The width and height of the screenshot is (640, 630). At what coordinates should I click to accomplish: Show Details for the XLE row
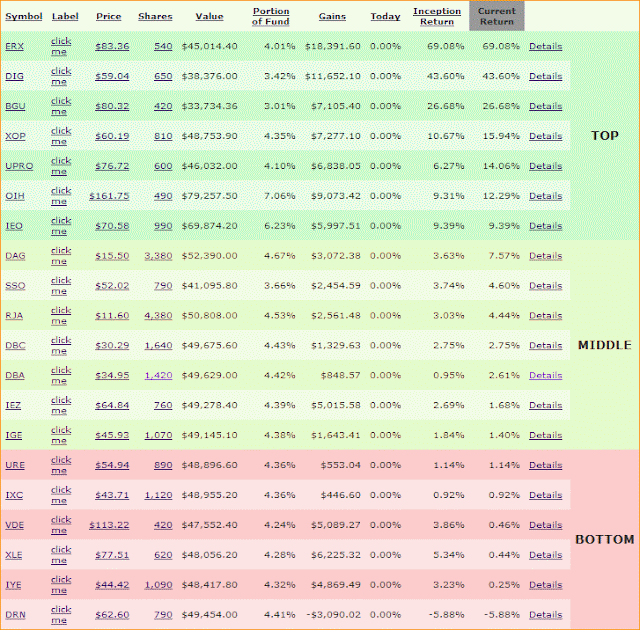tap(545, 555)
